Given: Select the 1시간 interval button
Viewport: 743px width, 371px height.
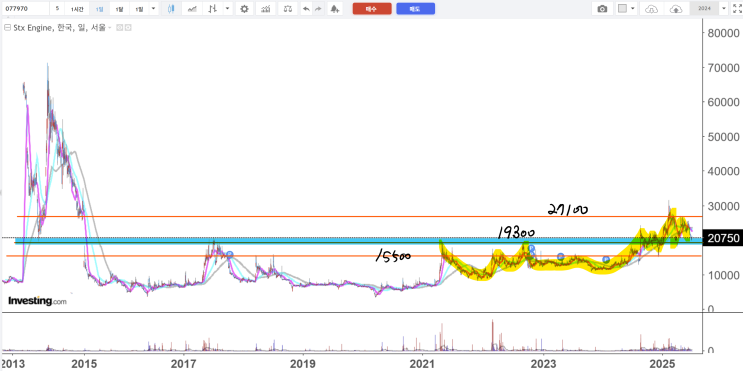Looking at the screenshot, I should tap(77, 9).
